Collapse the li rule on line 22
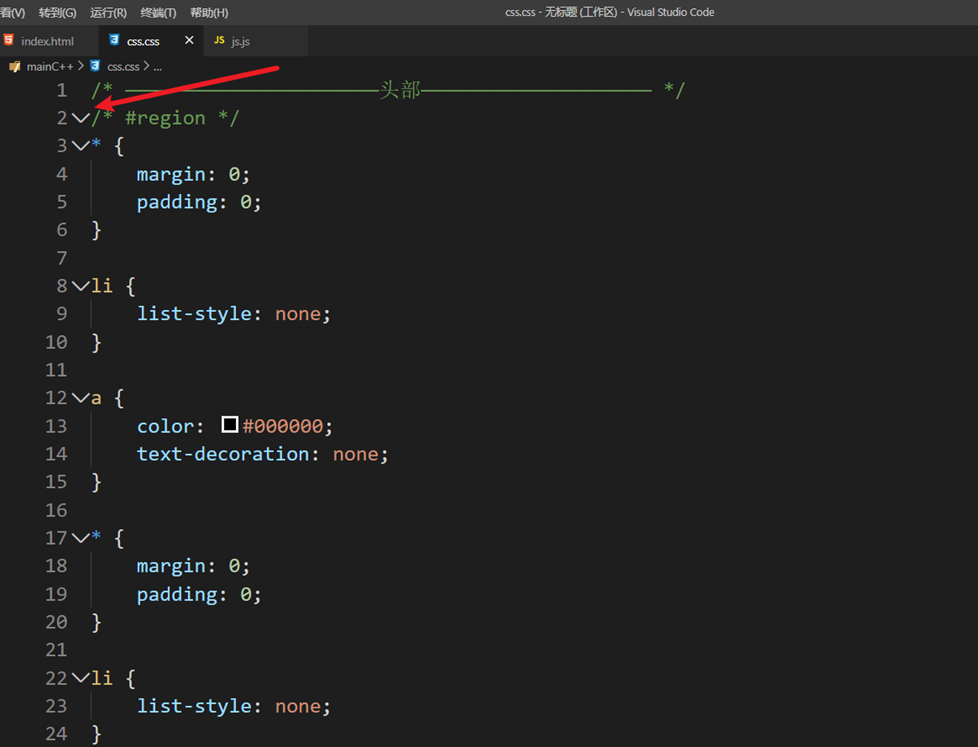 coord(80,677)
